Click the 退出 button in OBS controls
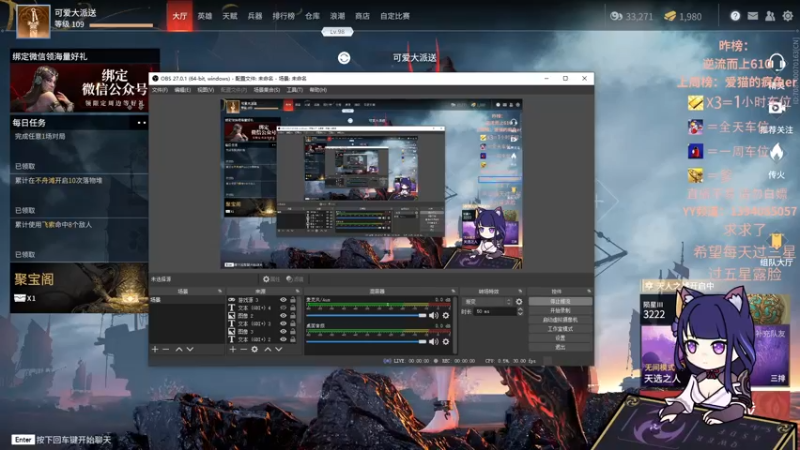This screenshot has height=450, width=800. coord(560,347)
